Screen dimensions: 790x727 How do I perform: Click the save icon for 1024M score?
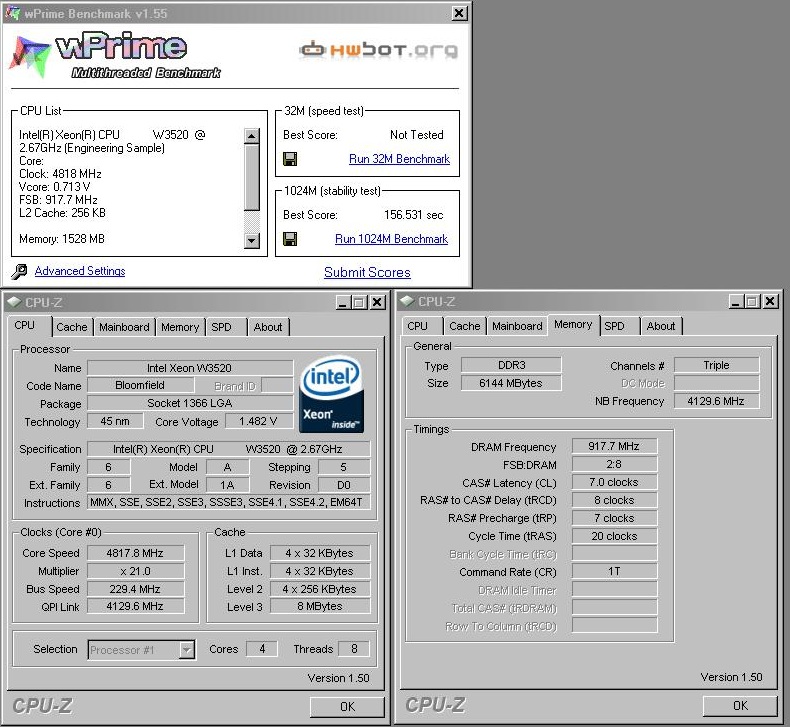(x=290, y=239)
